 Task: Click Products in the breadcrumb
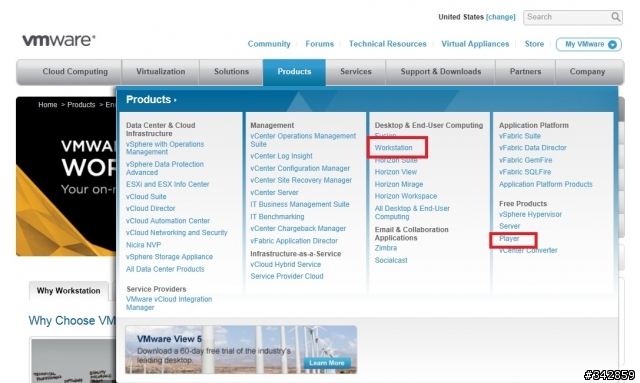[81, 105]
